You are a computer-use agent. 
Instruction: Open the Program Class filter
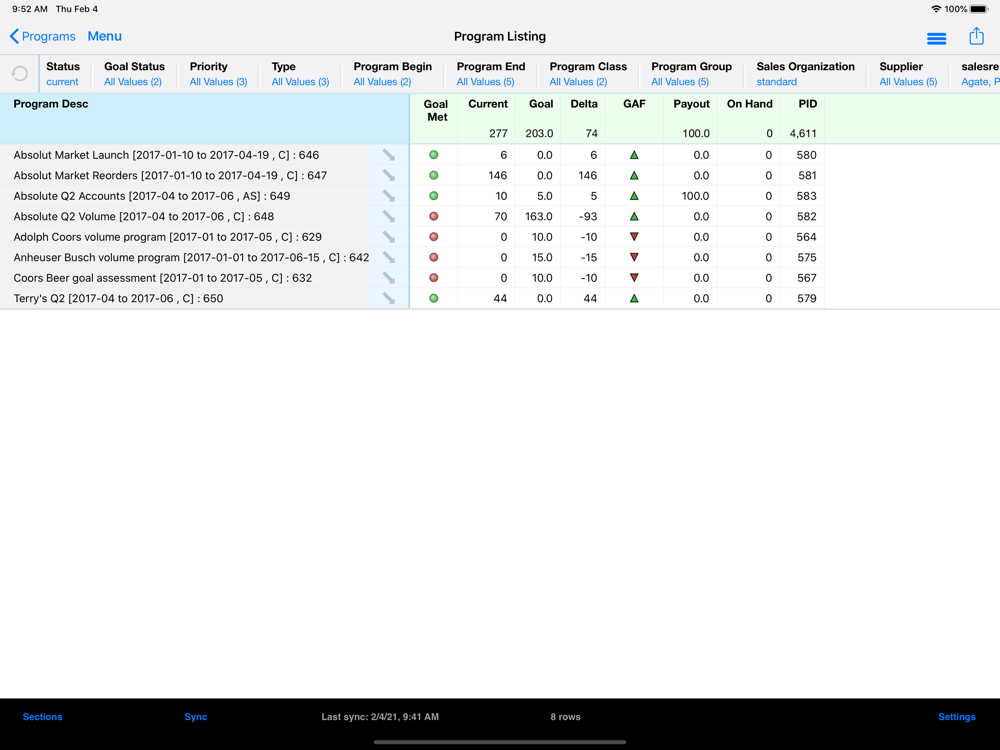pyautogui.click(x=588, y=74)
